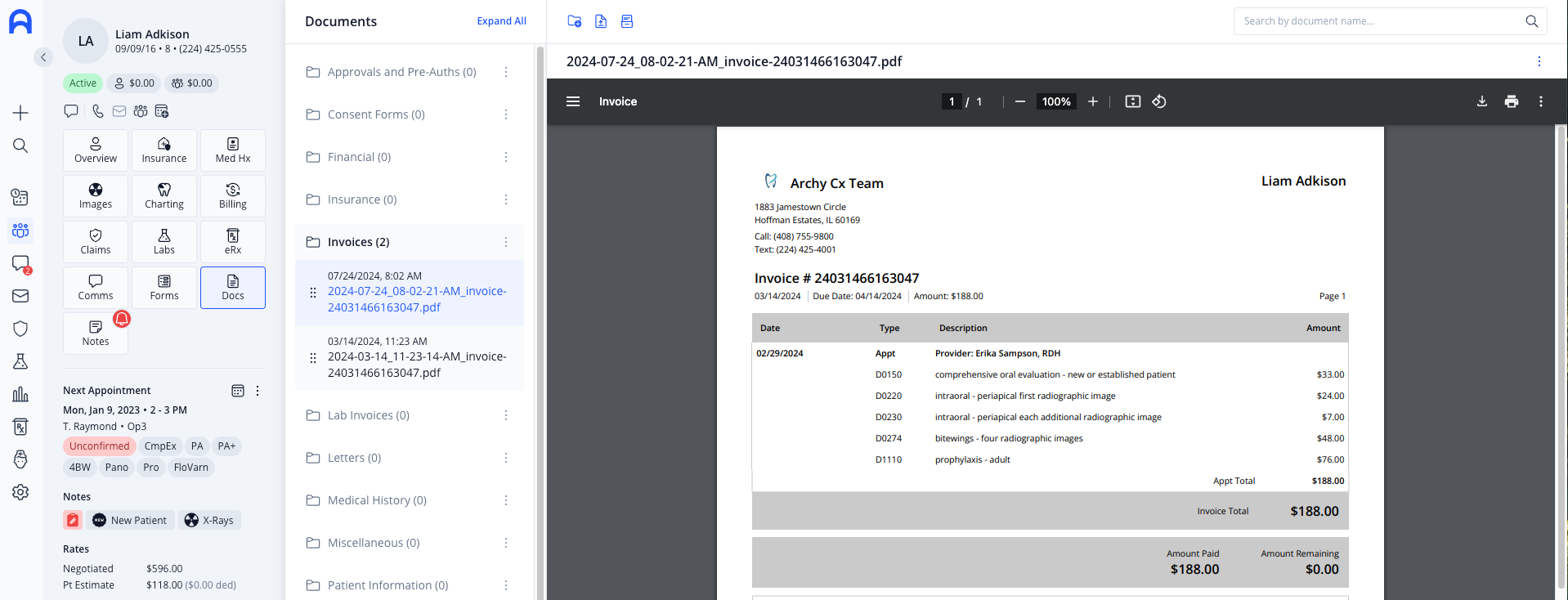Click the upload document icon
The width and height of the screenshot is (1568, 600).
pos(601,21)
